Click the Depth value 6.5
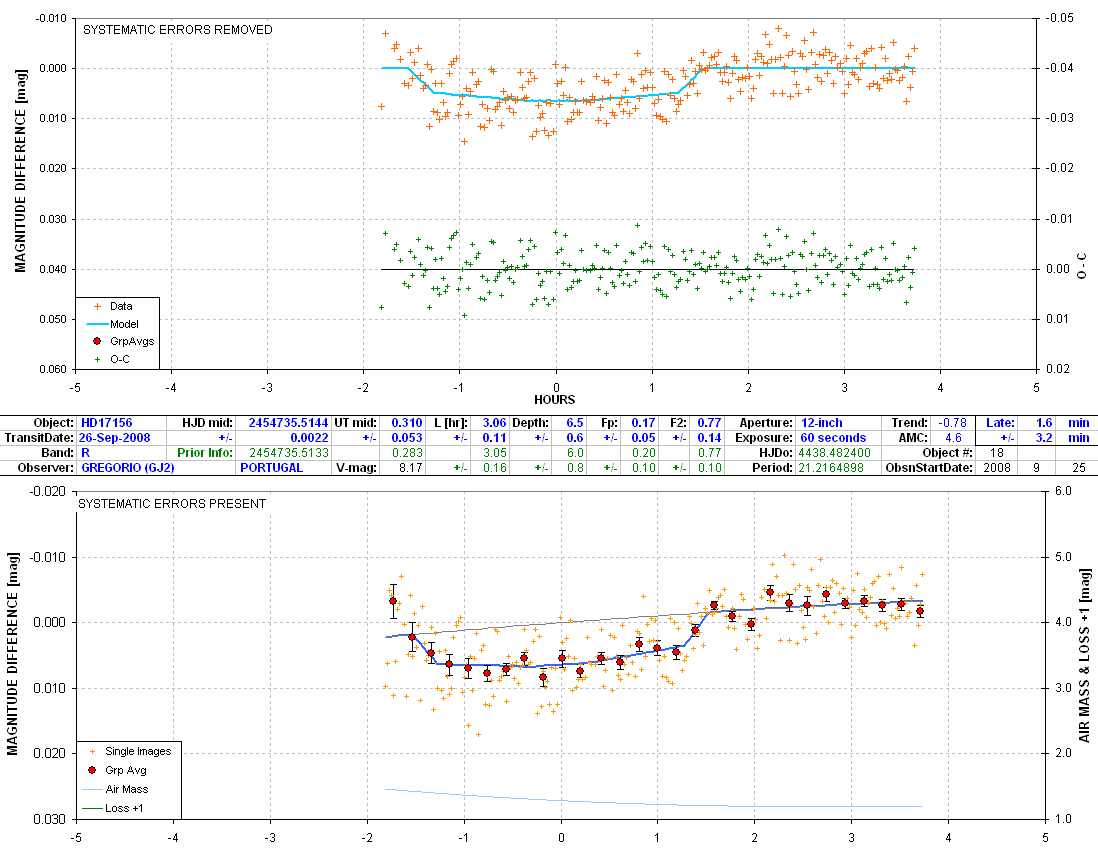This screenshot has height=850, width=1098. [575, 423]
